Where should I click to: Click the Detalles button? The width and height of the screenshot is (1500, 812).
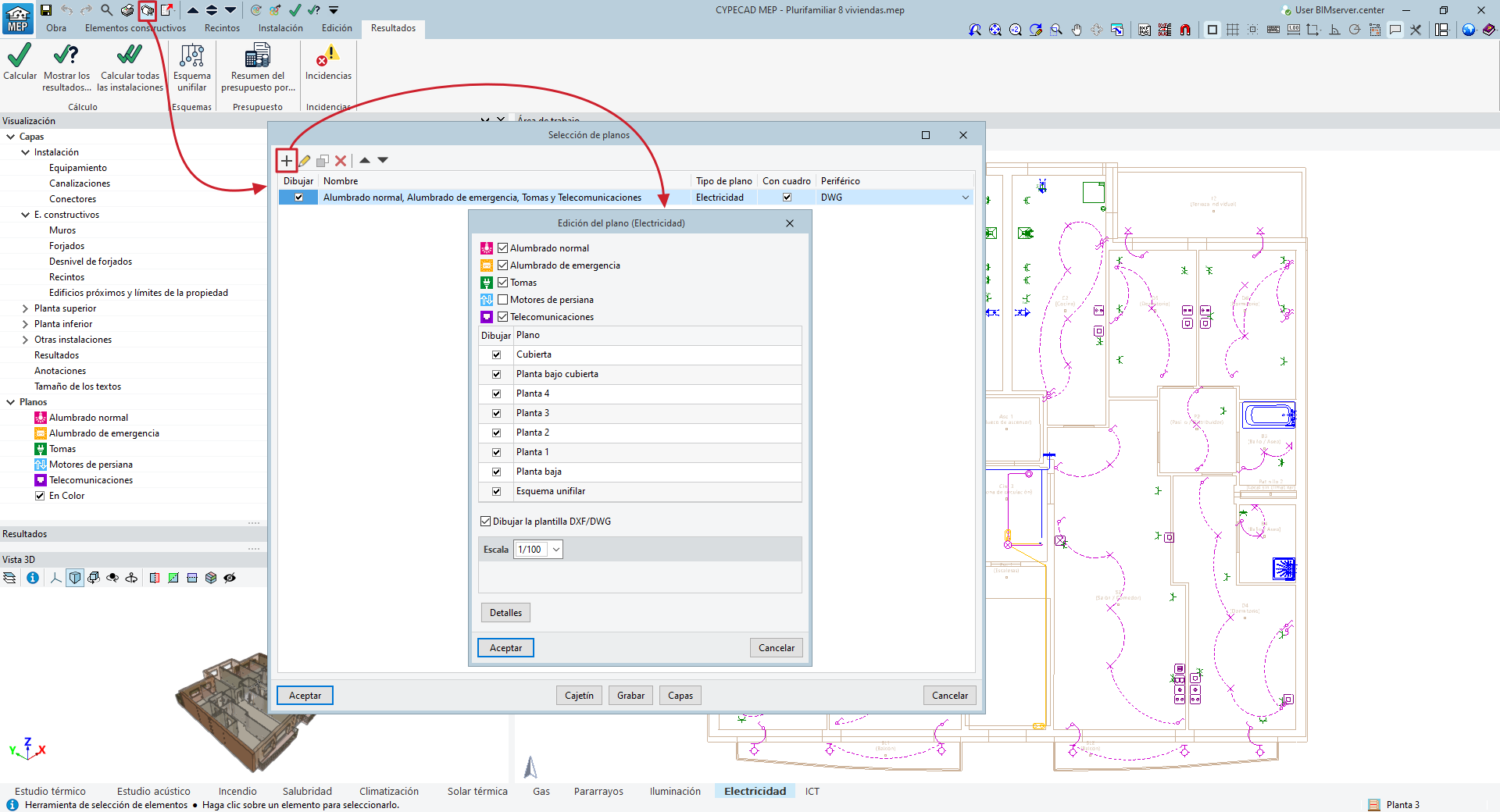click(x=505, y=613)
